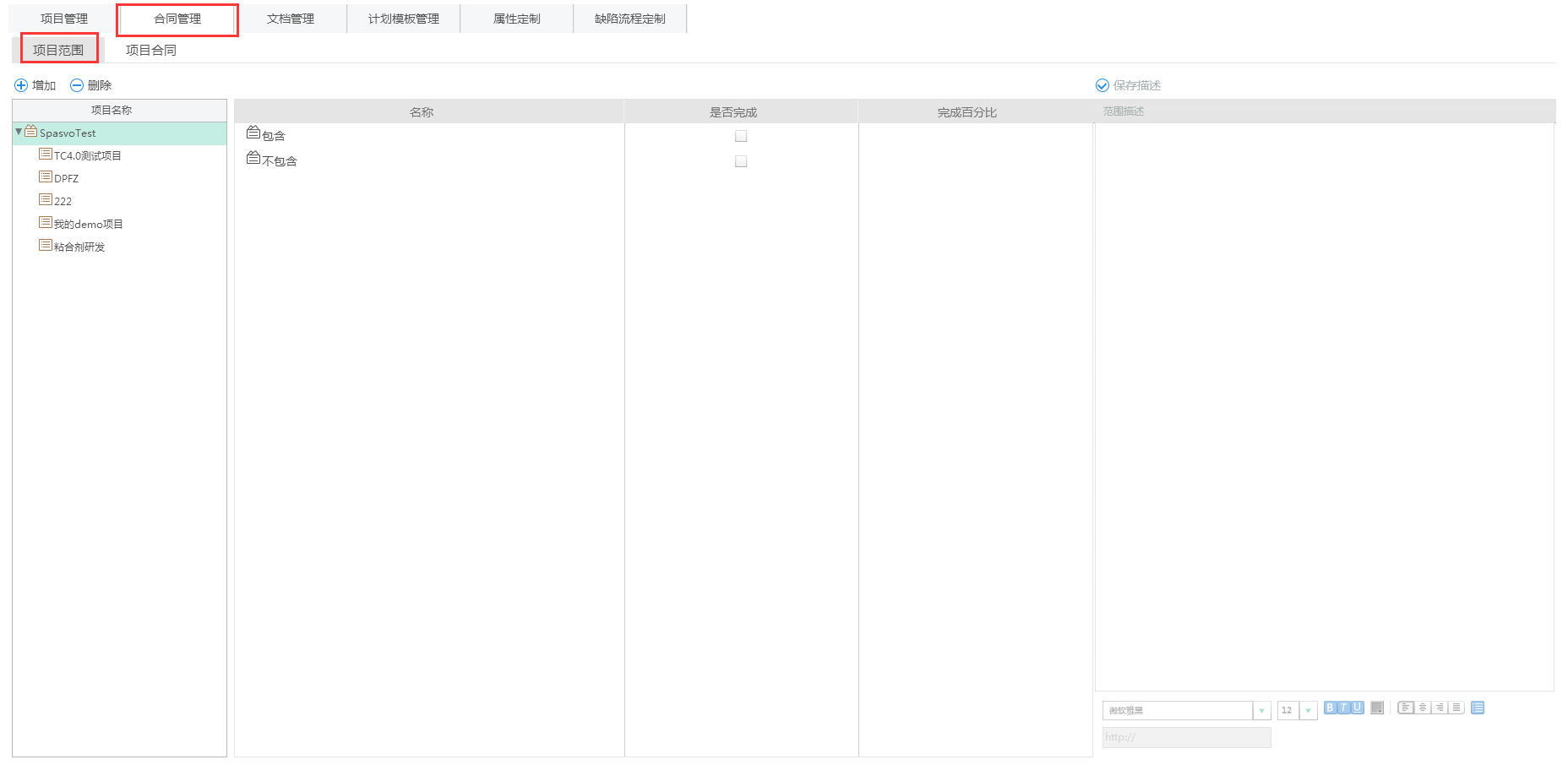Select the 粘合剂研发 project name
Viewport: 1568px width, 765px height.
79,247
